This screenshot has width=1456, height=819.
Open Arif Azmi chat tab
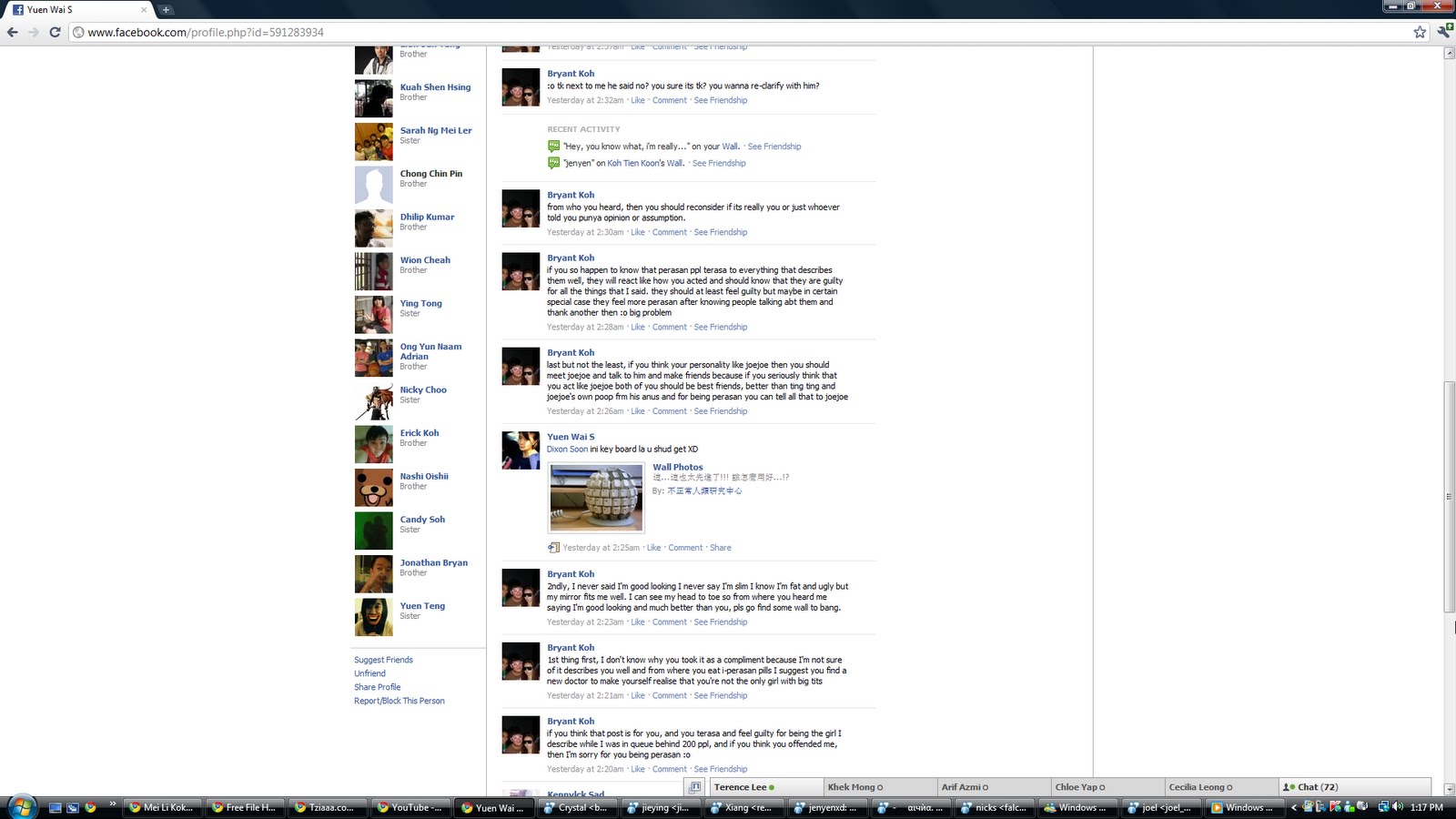click(994, 787)
